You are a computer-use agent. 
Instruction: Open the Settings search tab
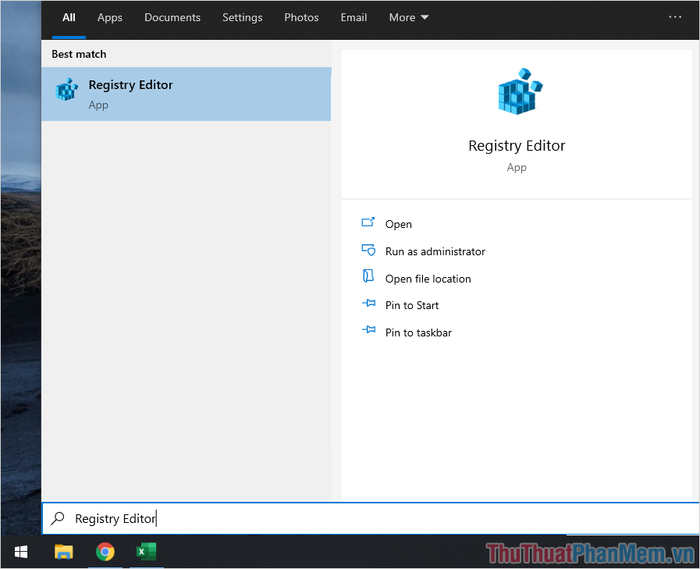[x=242, y=17]
